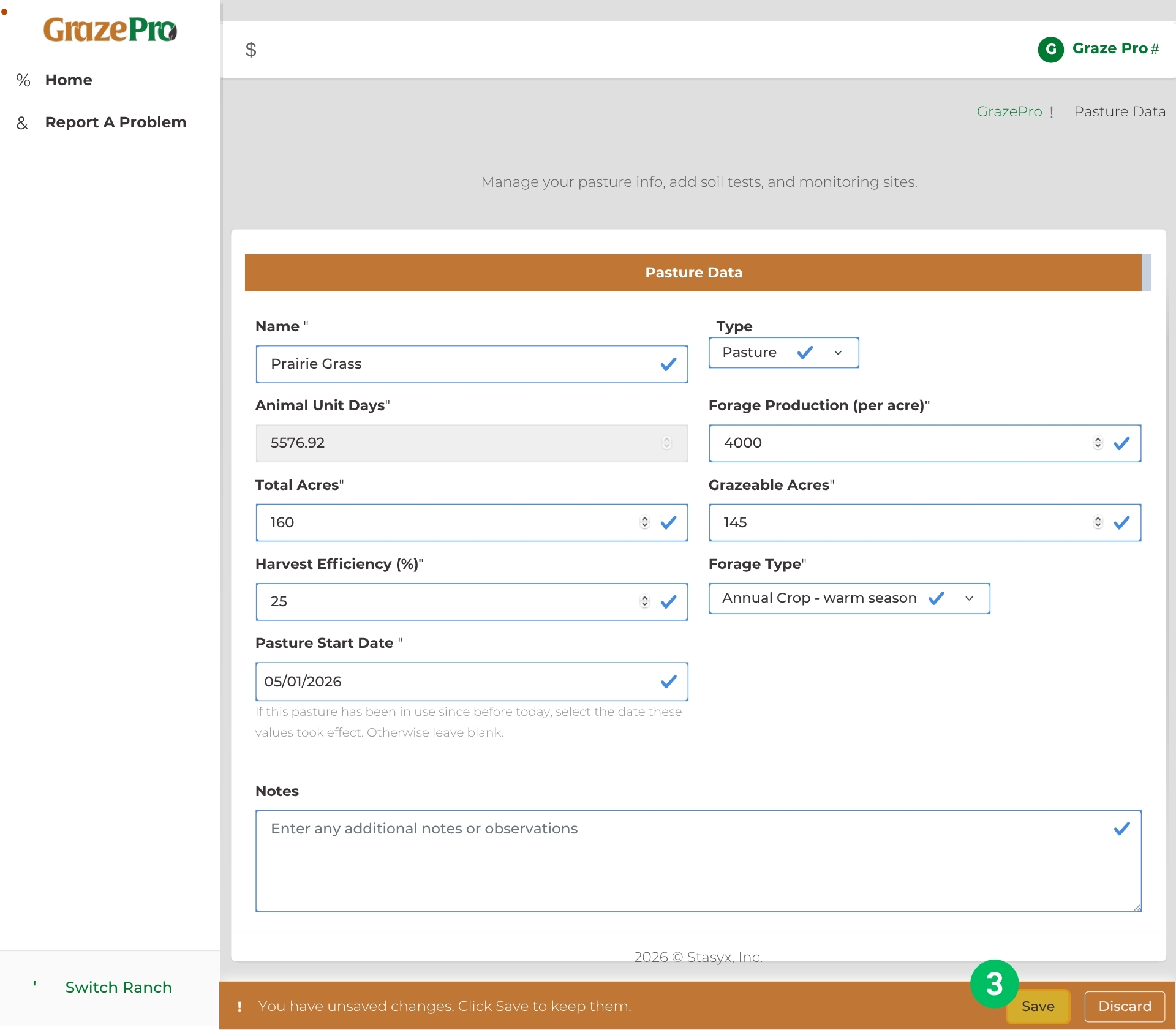Click the Home sidebar icon
1176x1030 pixels.
coord(23,80)
